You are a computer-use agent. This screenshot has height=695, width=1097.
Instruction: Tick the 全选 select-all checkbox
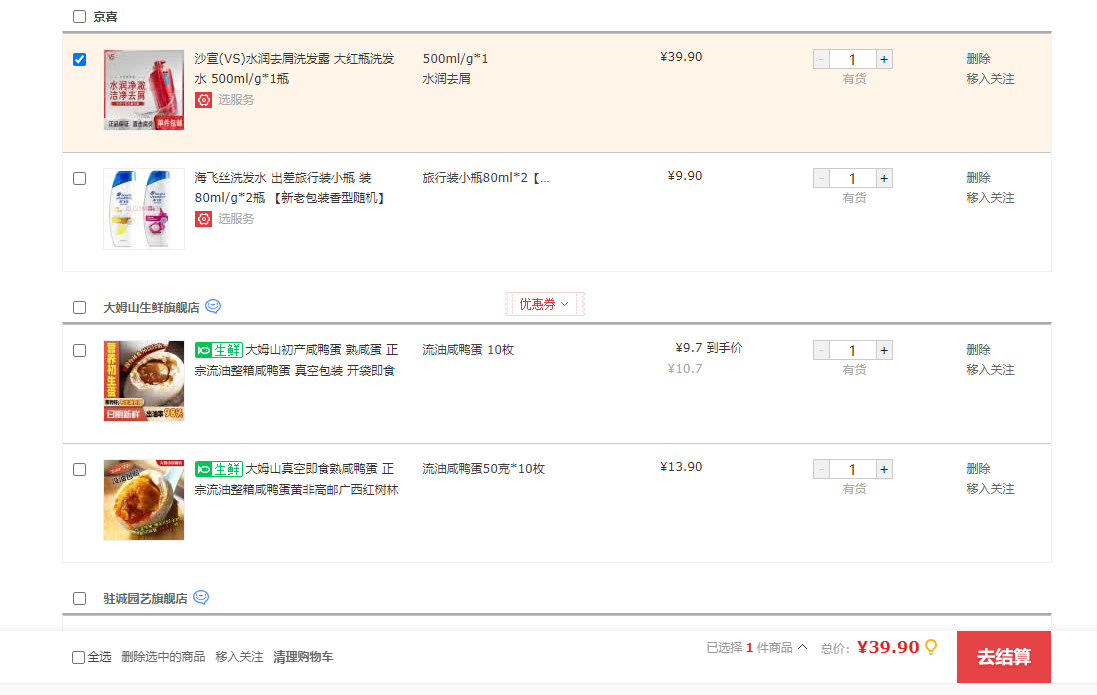79,658
